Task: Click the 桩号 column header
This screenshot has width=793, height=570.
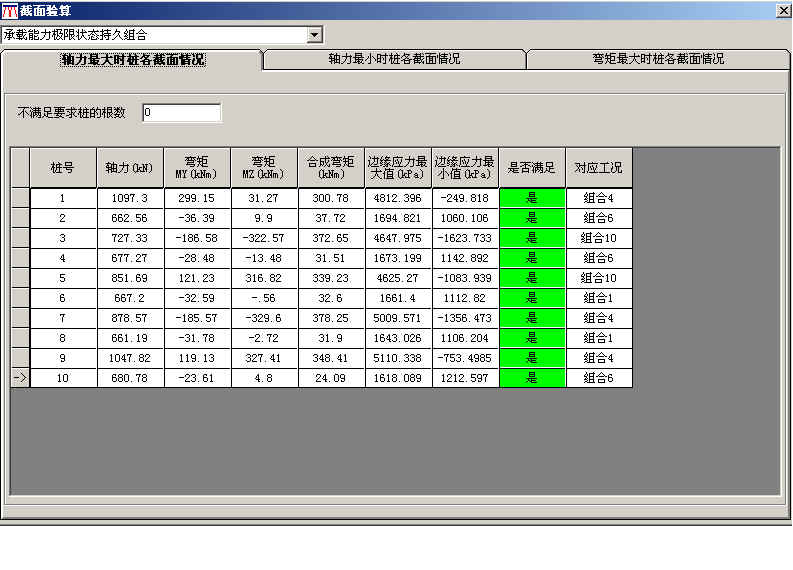Action: [x=63, y=168]
